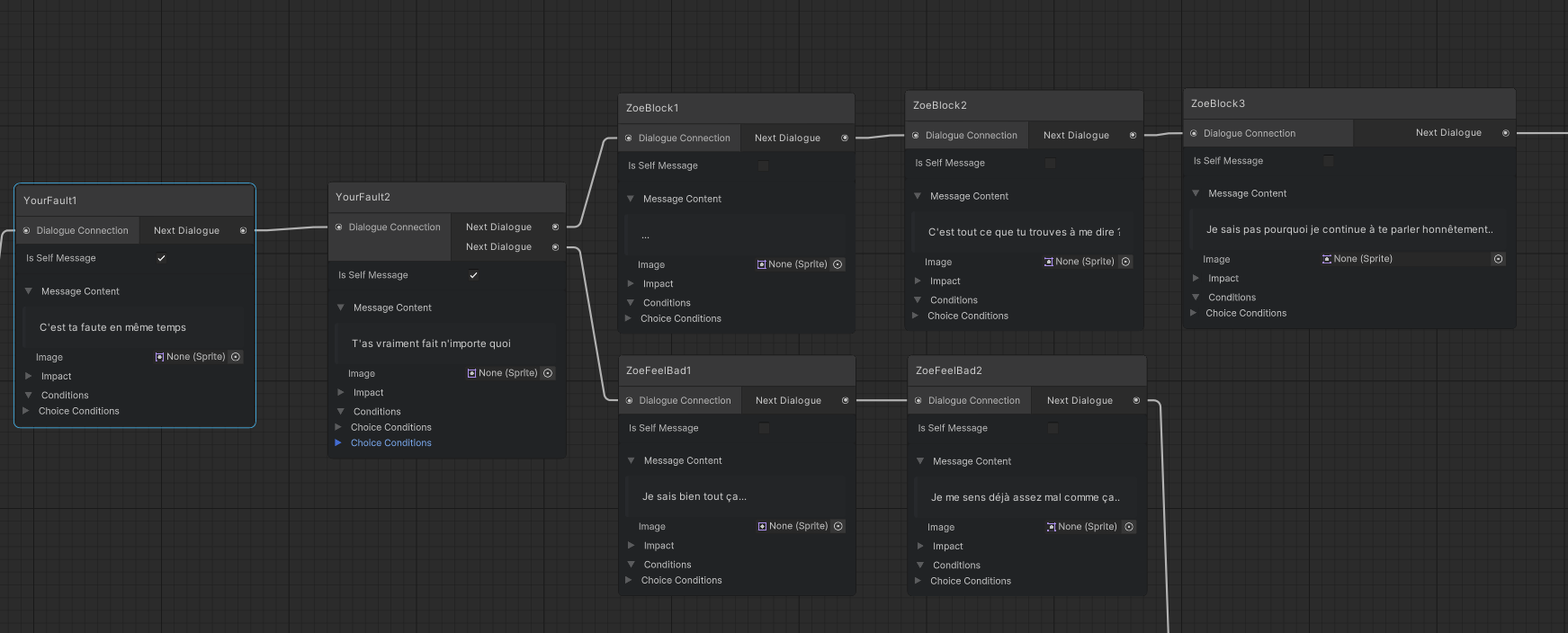This screenshot has height=633, width=1568.
Task: Open the sprite picker in the ZoeBlock2 node
Action: 1125,262
